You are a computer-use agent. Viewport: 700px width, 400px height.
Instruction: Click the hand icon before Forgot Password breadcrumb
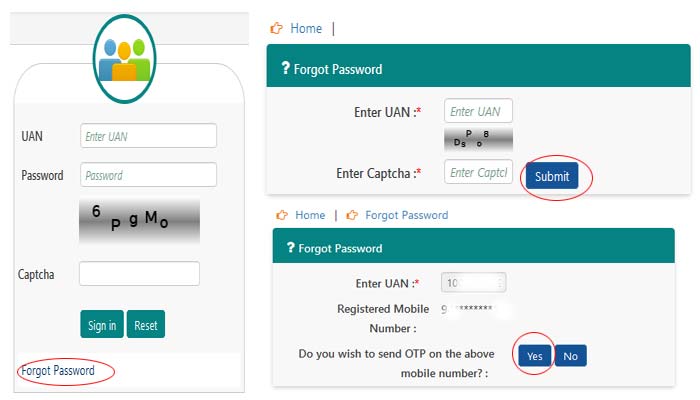pos(352,215)
